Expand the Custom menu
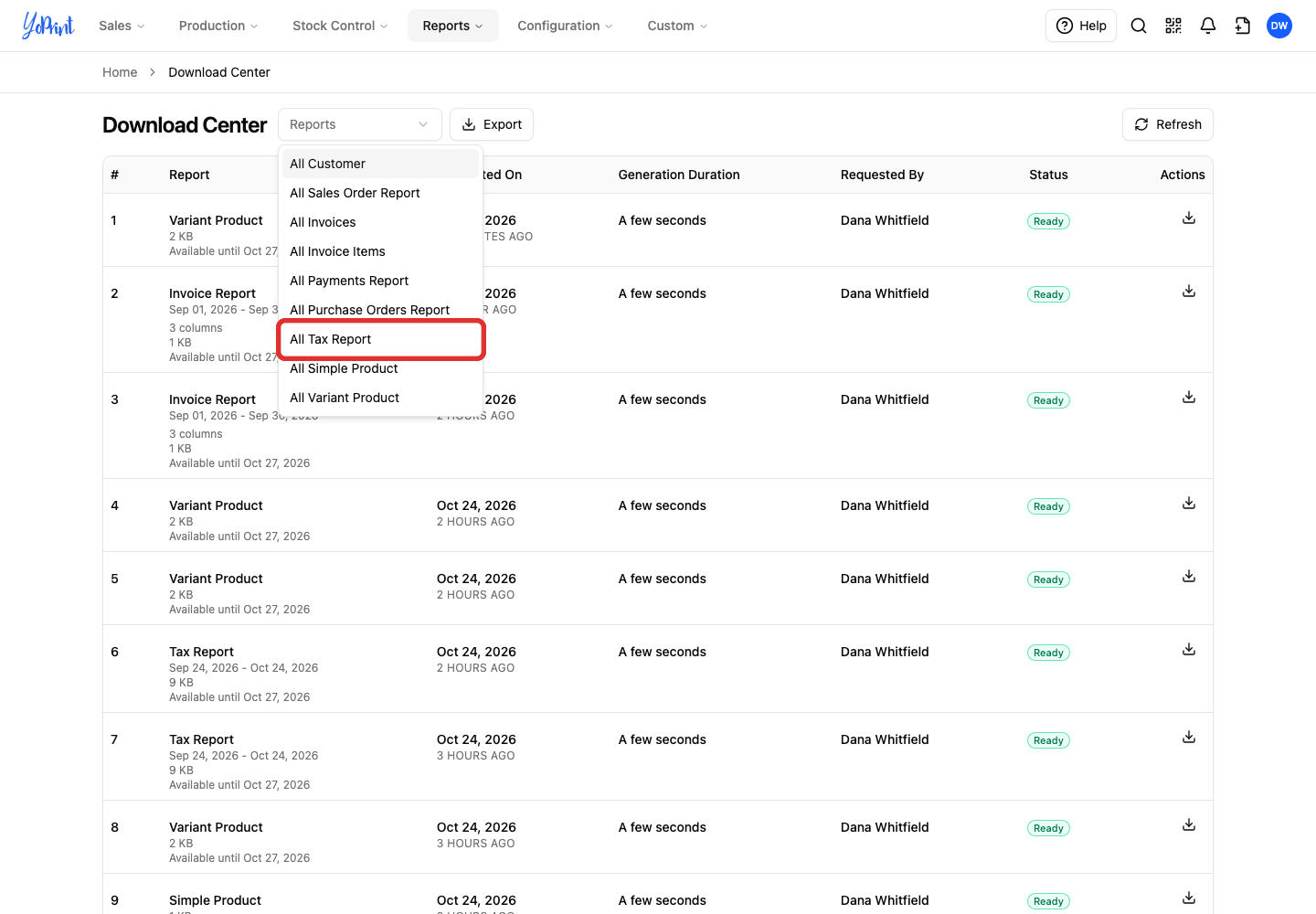Image resolution: width=1316 pixels, height=914 pixels. coord(677,26)
